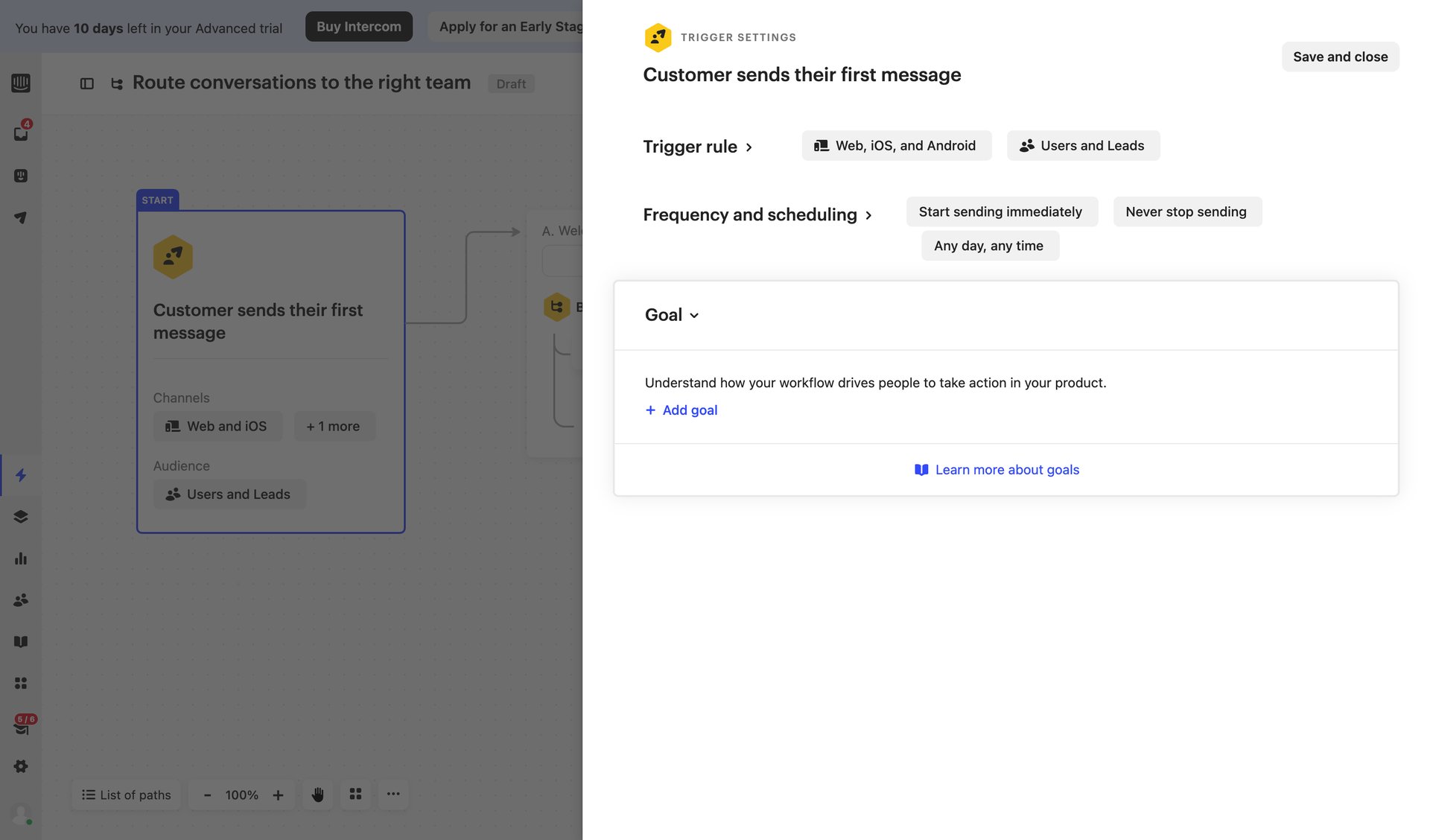Click the Save and close button
Image resolution: width=1430 pixels, height=840 pixels.
tap(1340, 57)
